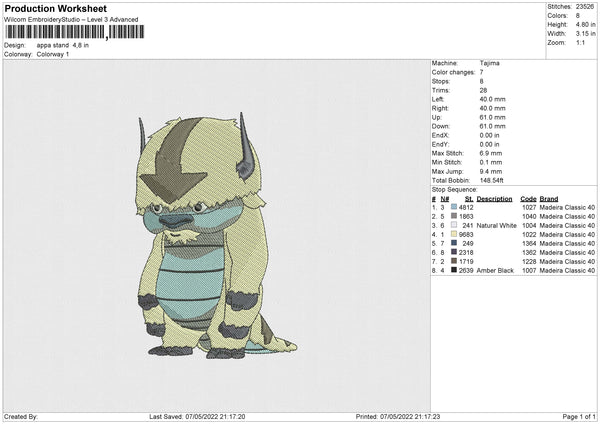
Task: Click the light blue swatch for code 1027
Action: [454, 207]
